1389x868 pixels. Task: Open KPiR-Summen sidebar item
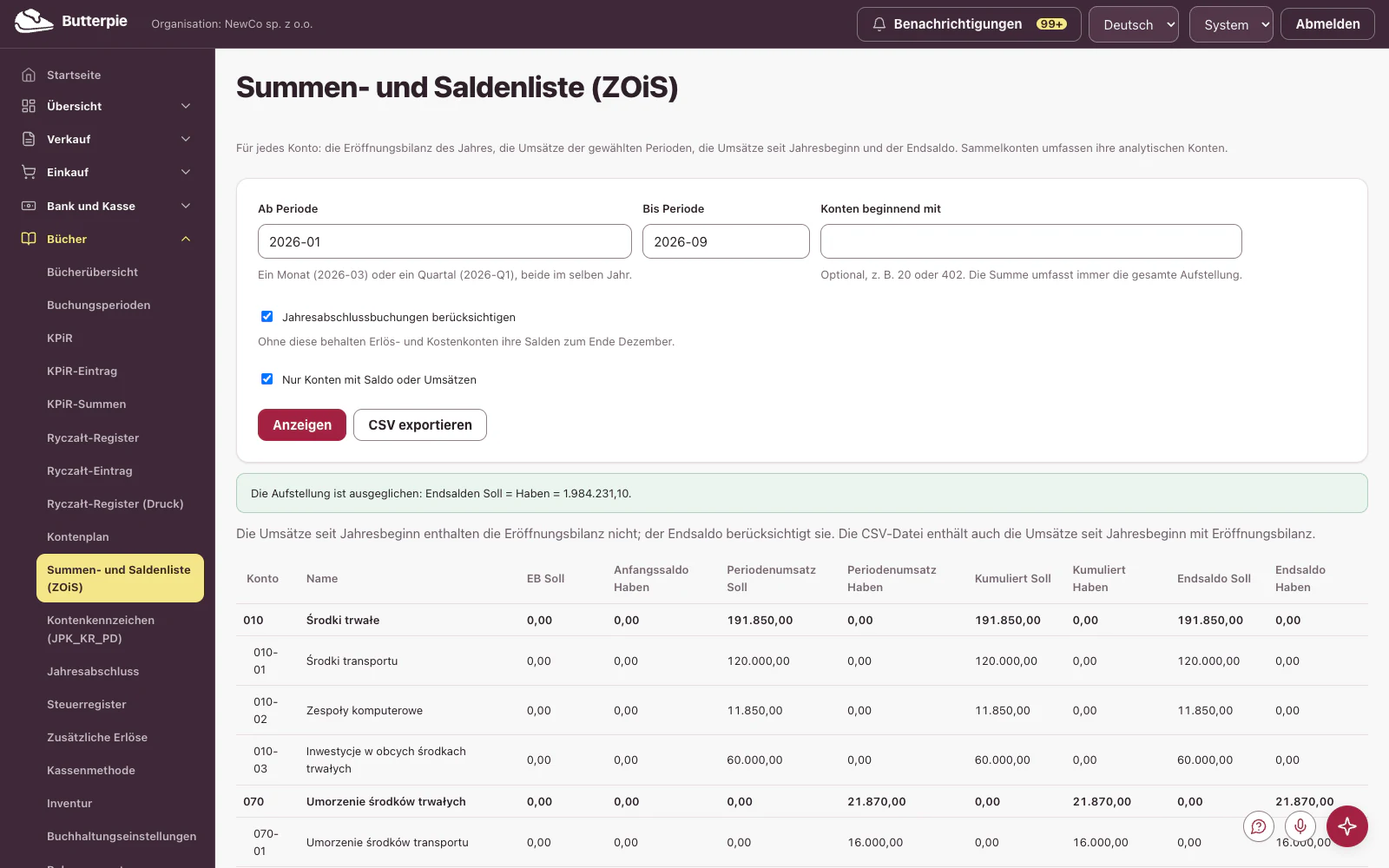pyautogui.click(x=87, y=404)
